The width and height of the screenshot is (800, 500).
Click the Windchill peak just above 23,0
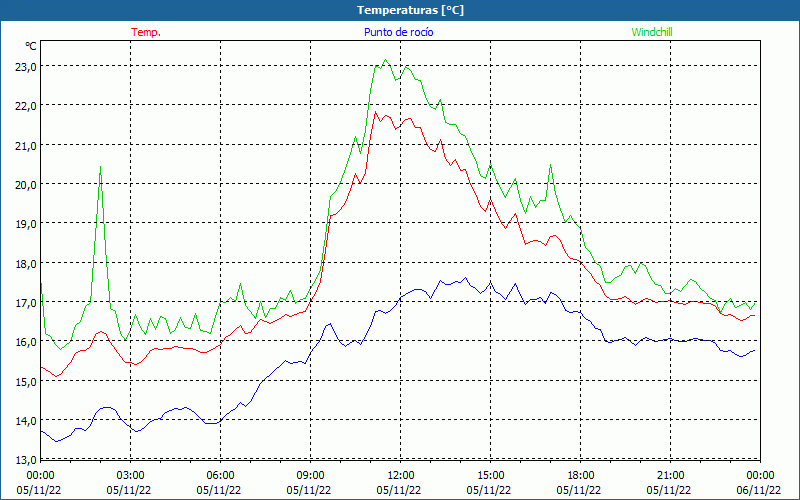point(386,60)
